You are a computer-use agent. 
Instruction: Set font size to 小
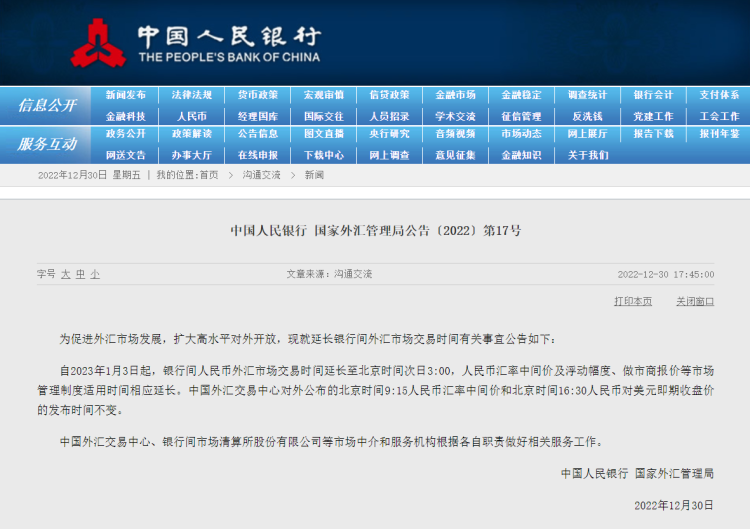coord(95,274)
